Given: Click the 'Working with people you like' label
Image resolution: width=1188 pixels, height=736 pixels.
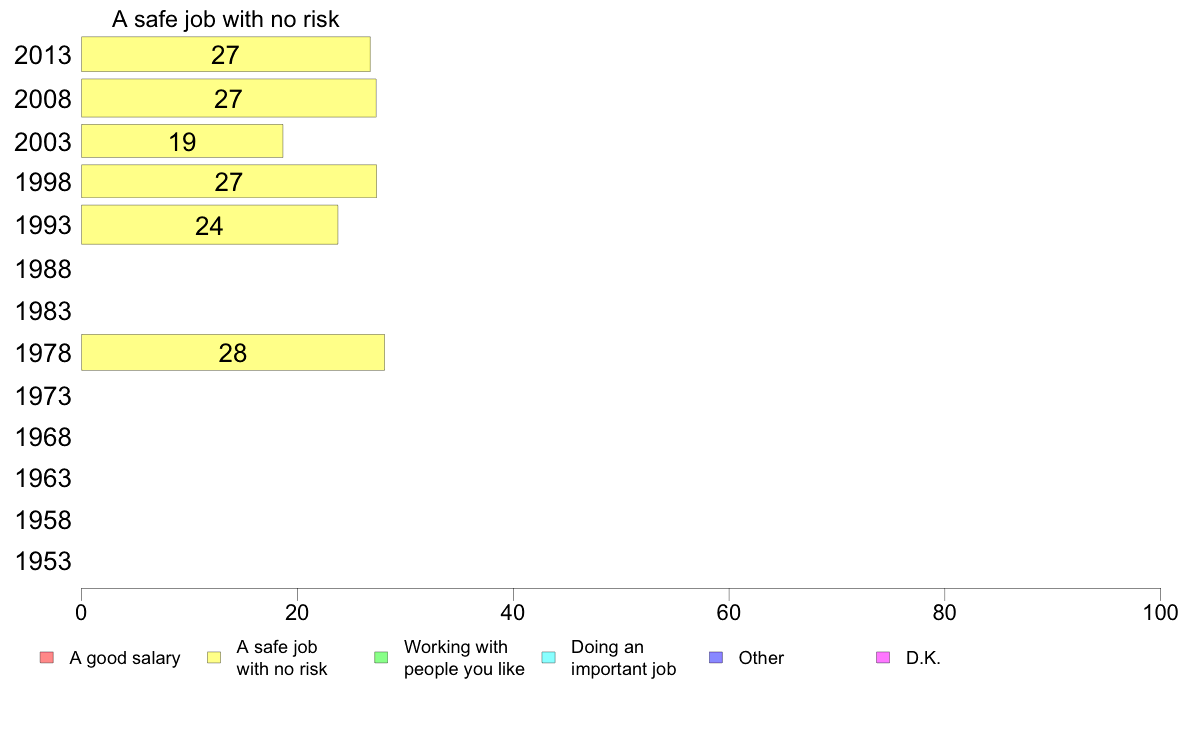Looking at the screenshot, I should 464,658.
